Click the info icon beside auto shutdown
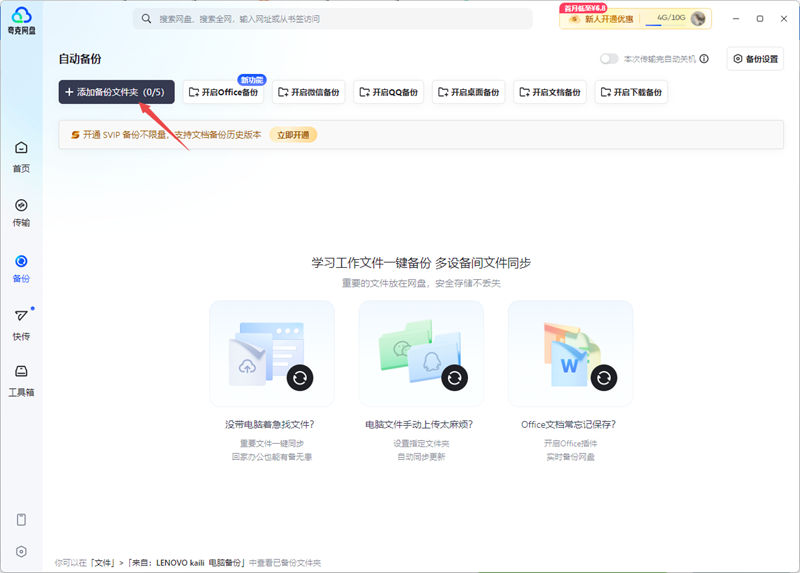The width and height of the screenshot is (800, 573). click(704, 59)
